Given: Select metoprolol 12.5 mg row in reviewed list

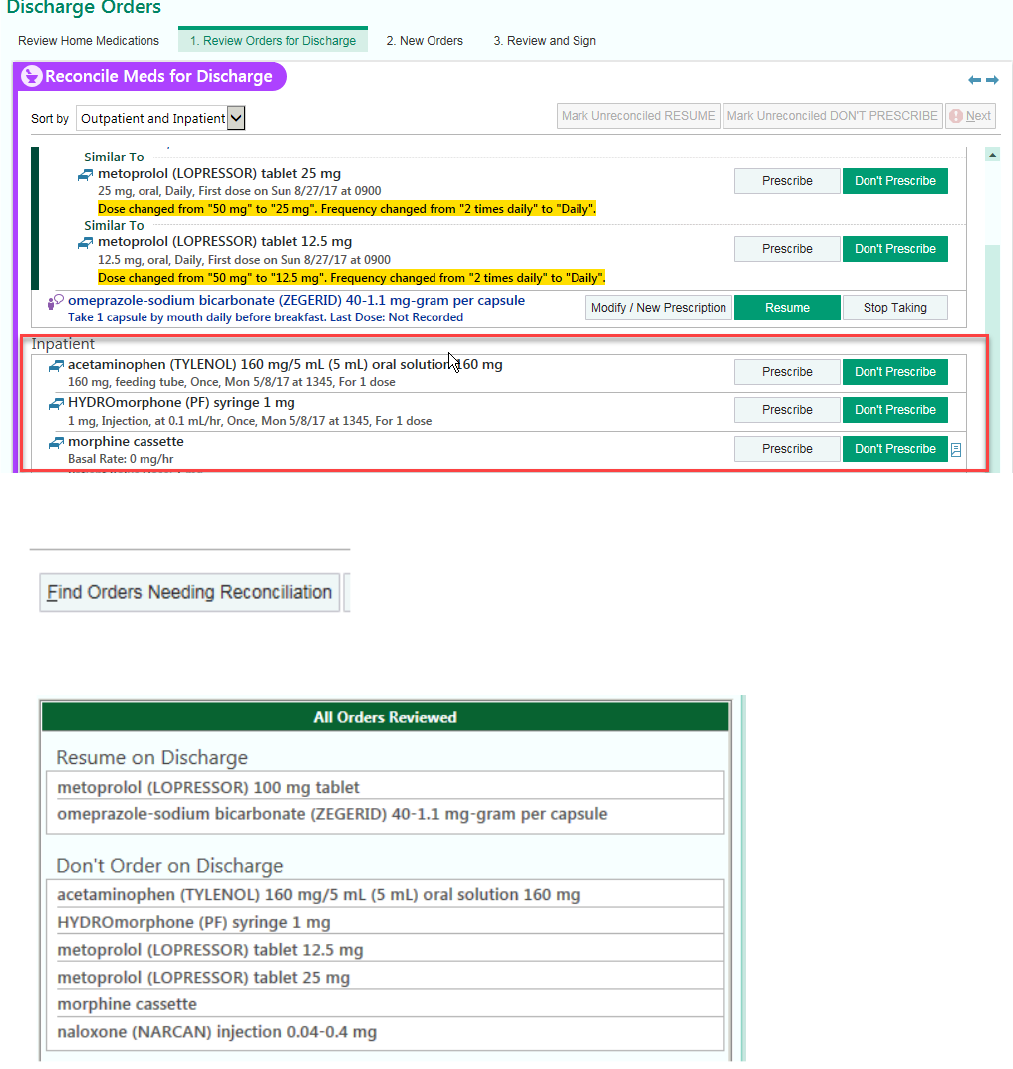Looking at the screenshot, I should (x=385, y=950).
